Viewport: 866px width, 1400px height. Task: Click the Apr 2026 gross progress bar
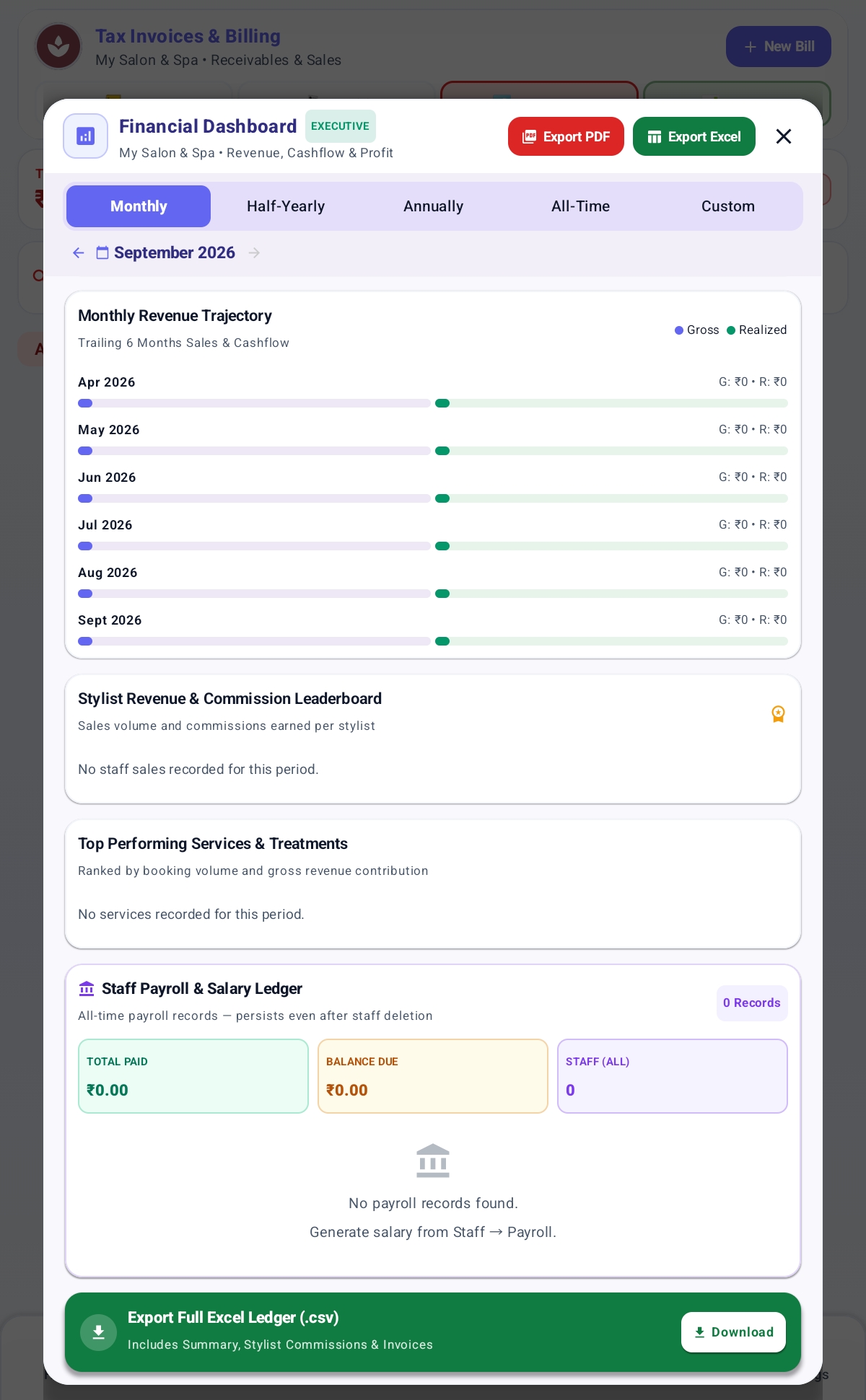point(254,403)
